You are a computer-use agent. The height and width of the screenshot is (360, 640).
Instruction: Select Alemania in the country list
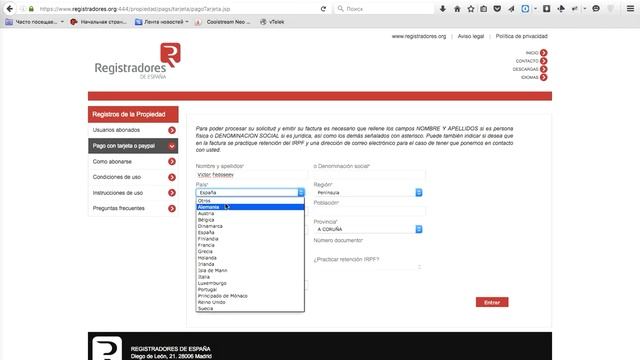pos(250,207)
